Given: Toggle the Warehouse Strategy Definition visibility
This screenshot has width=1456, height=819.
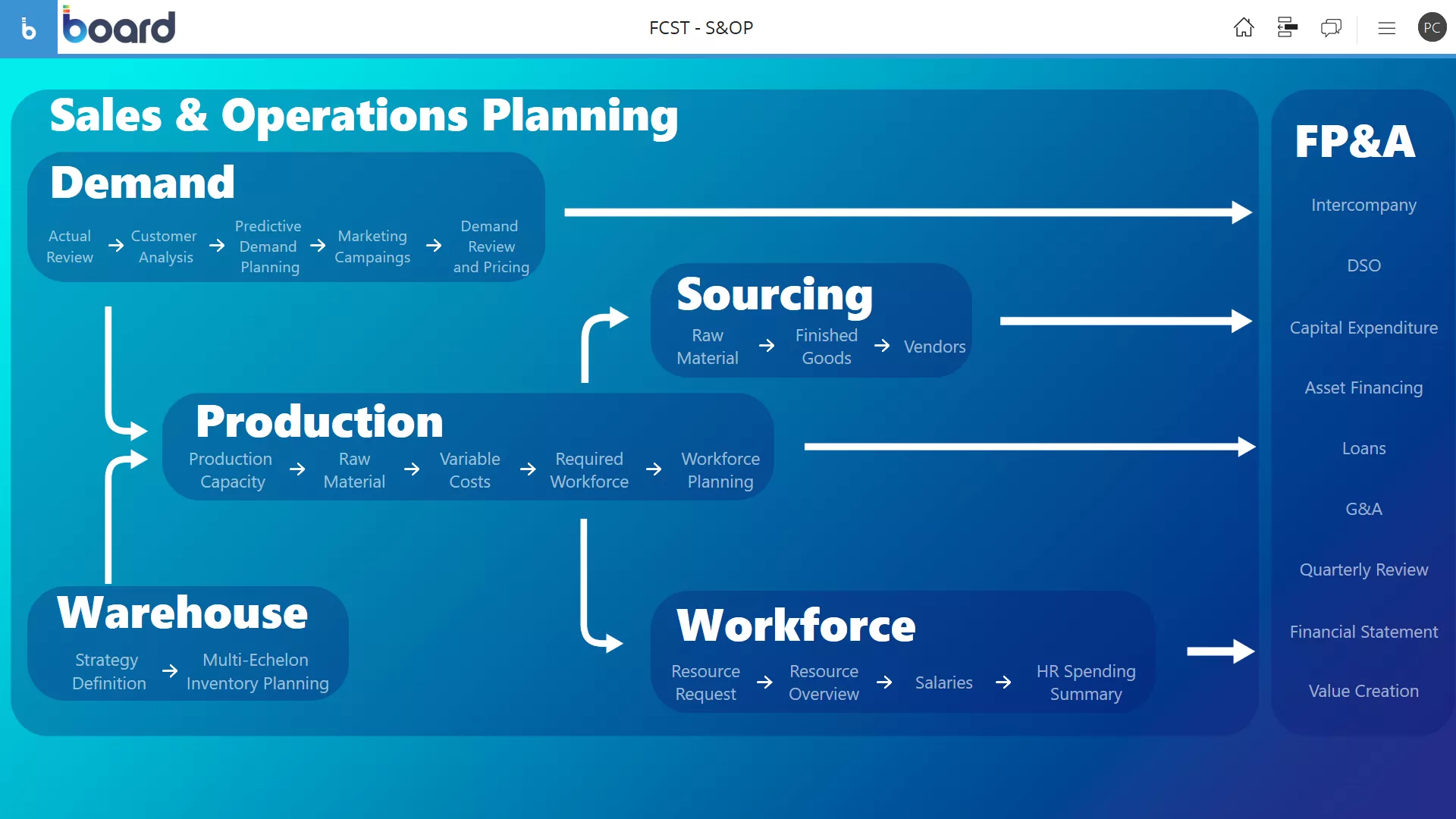Looking at the screenshot, I should point(109,671).
